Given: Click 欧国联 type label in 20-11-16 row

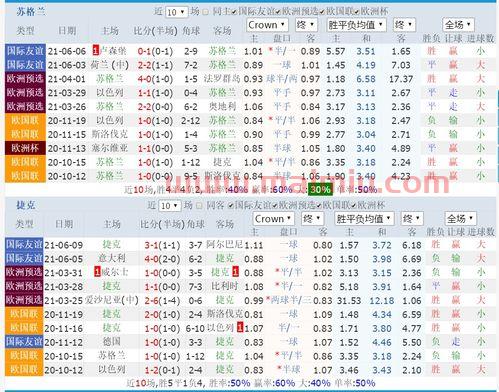Looking at the screenshot, I should click(x=24, y=328).
